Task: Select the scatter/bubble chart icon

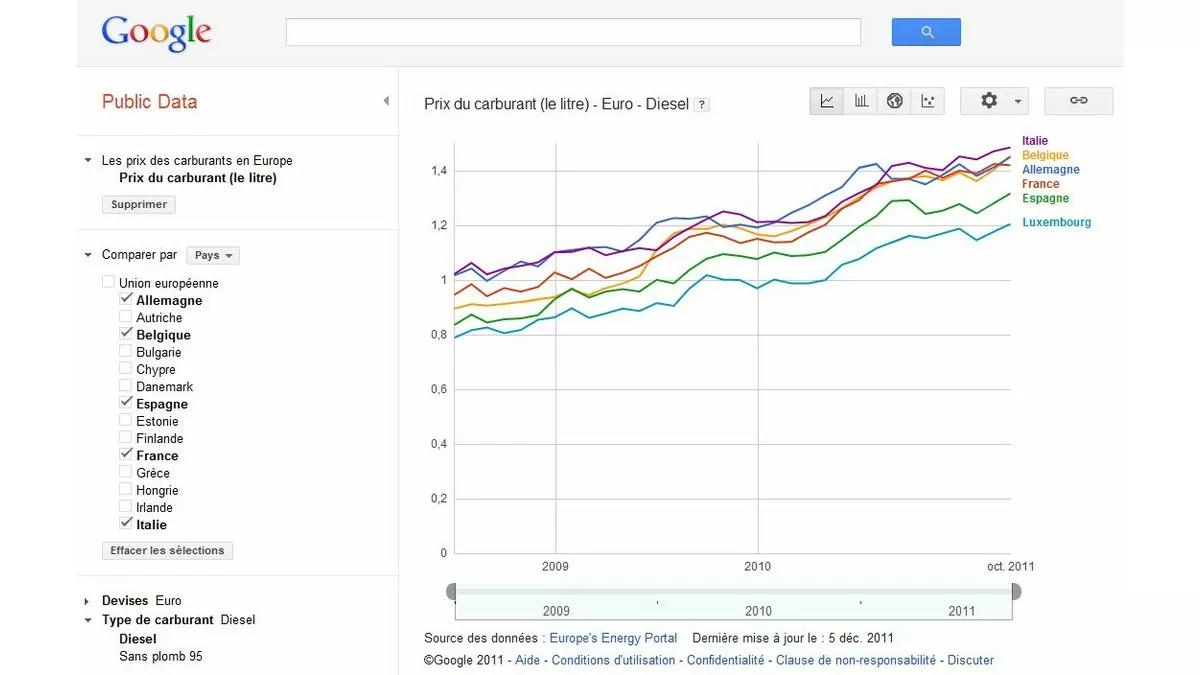Action: [927, 100]
